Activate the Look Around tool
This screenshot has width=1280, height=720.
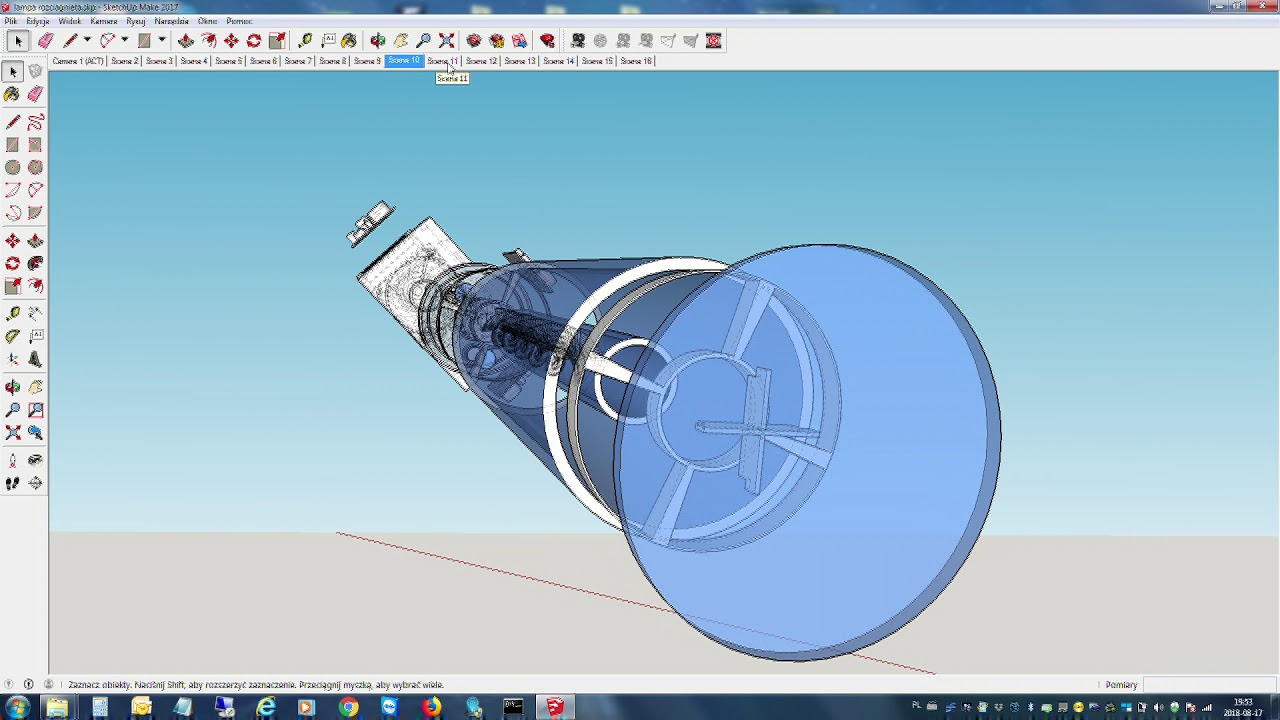coord(35,460)
